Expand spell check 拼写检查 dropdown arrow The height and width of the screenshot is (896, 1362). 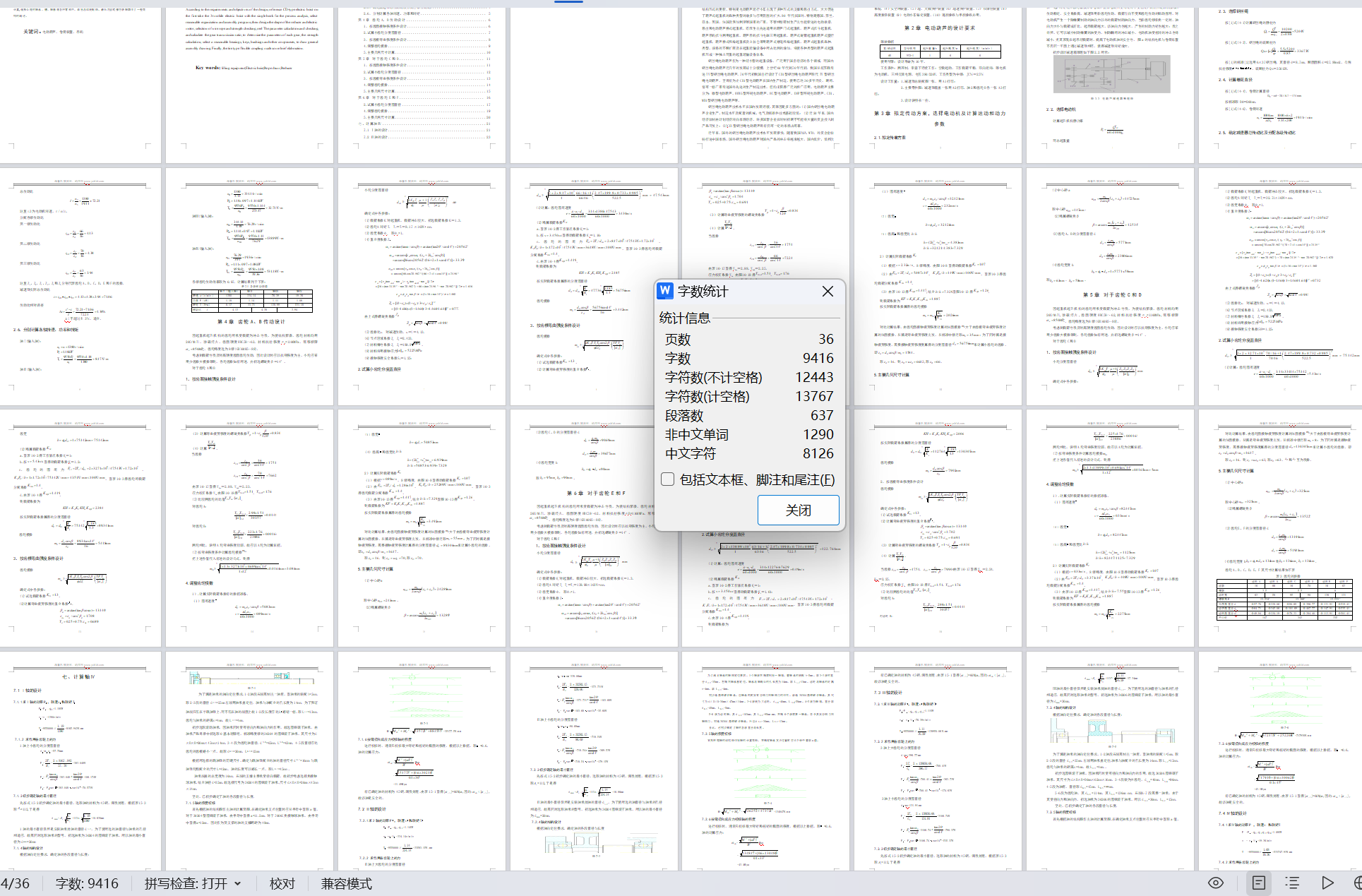point(238,883)
